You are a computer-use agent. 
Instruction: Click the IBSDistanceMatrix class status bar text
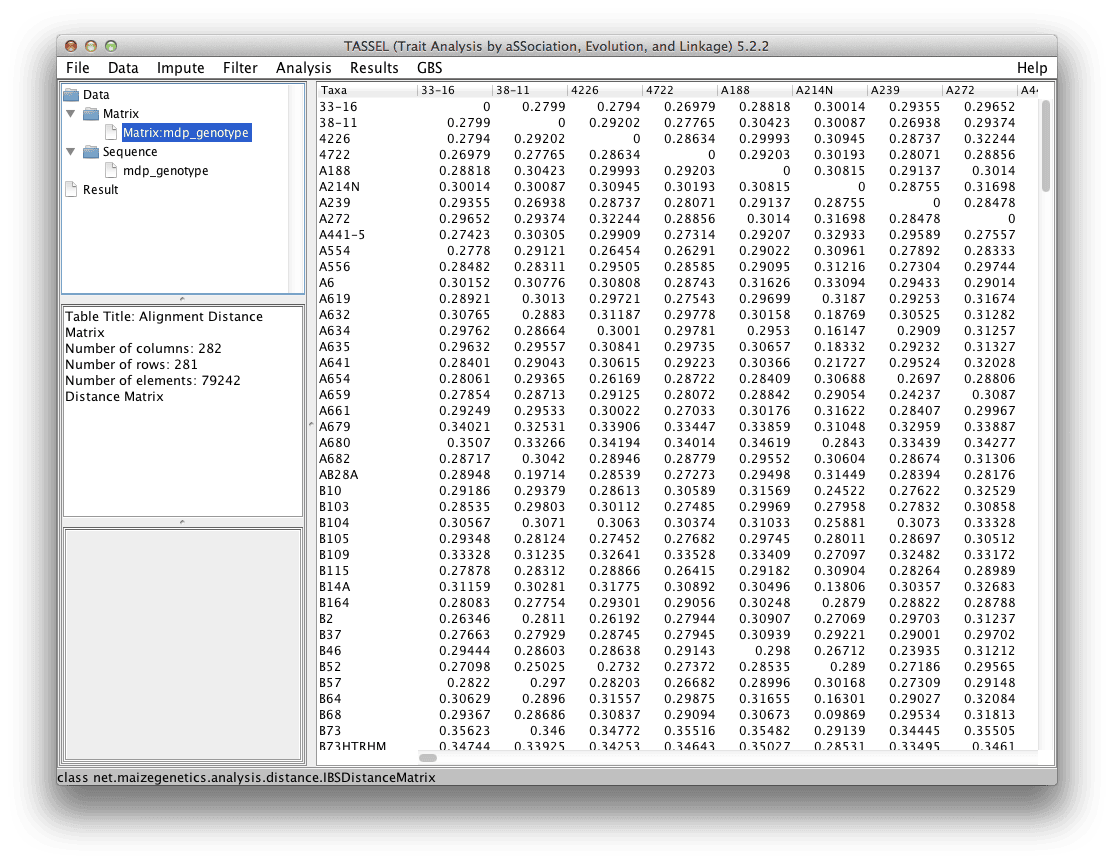coord(247,777)
